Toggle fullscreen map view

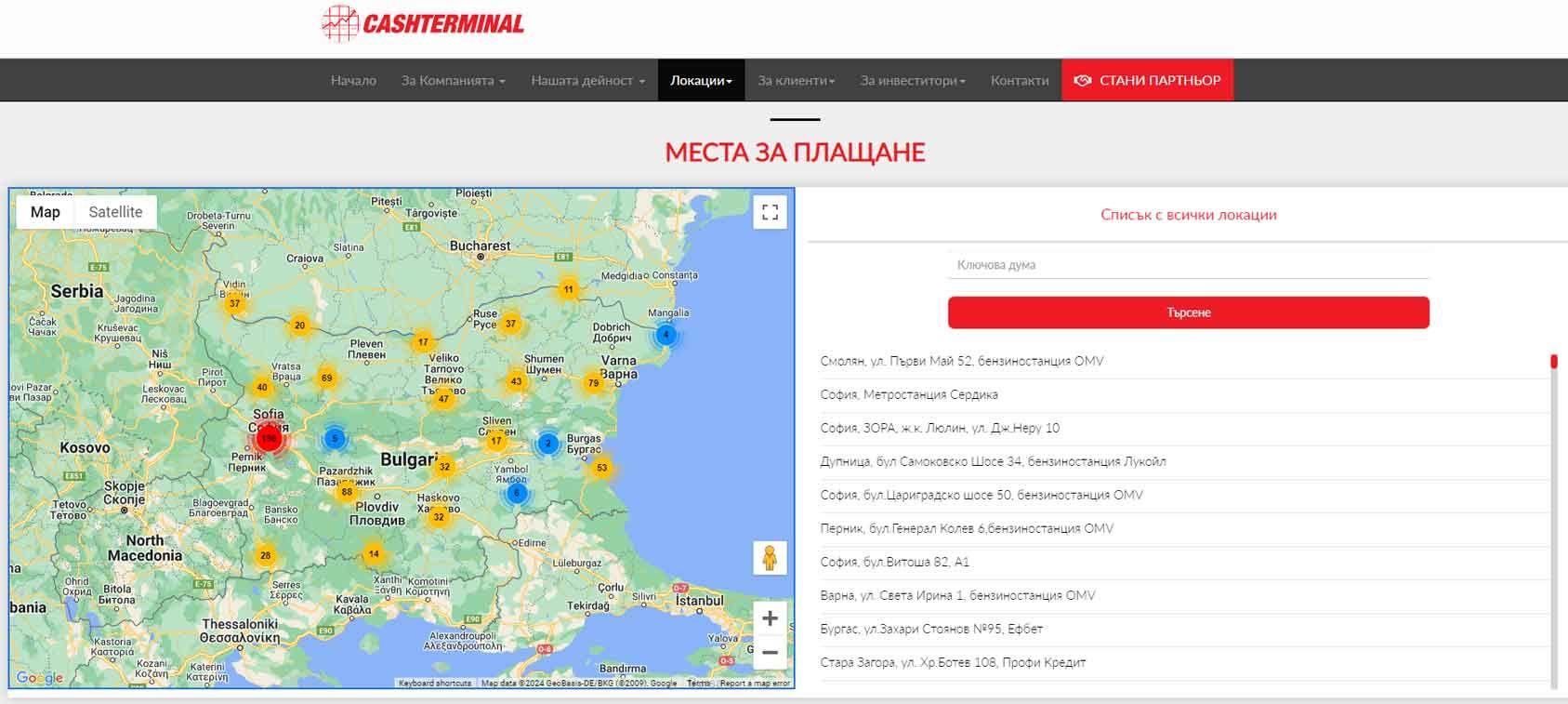[770, 212]
